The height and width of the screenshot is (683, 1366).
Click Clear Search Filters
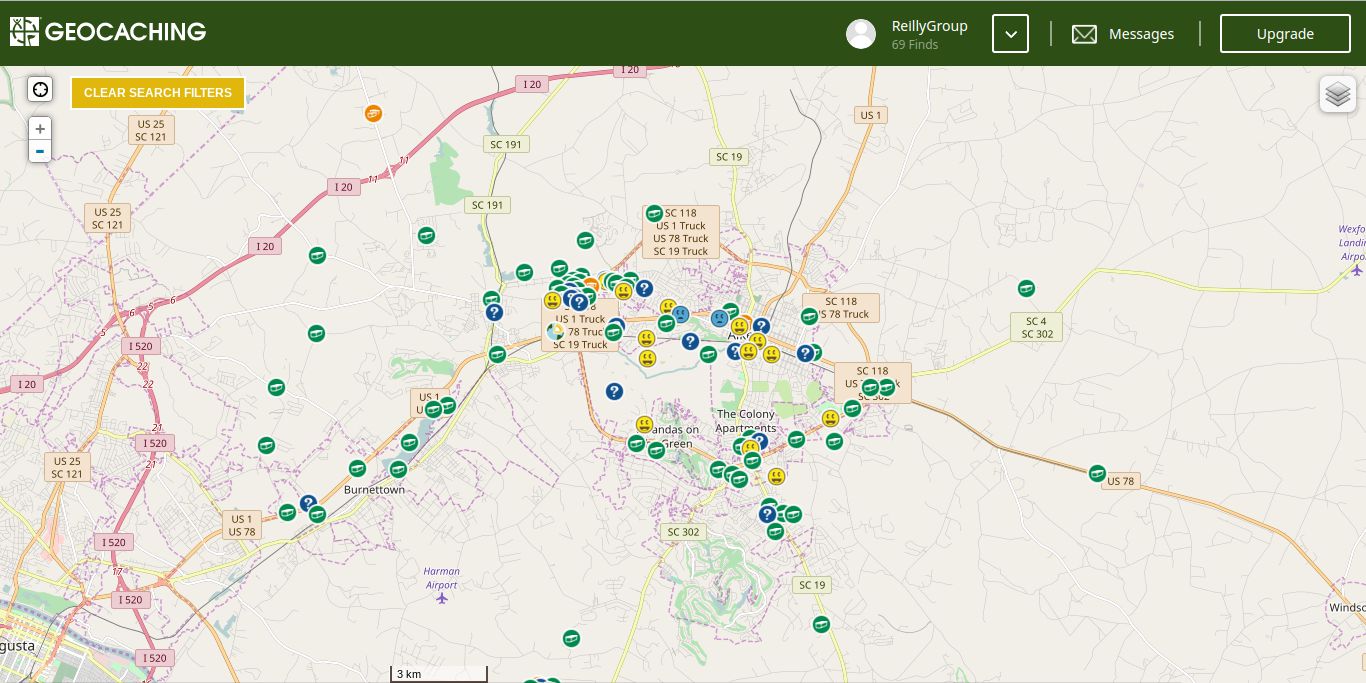[158, 92]
